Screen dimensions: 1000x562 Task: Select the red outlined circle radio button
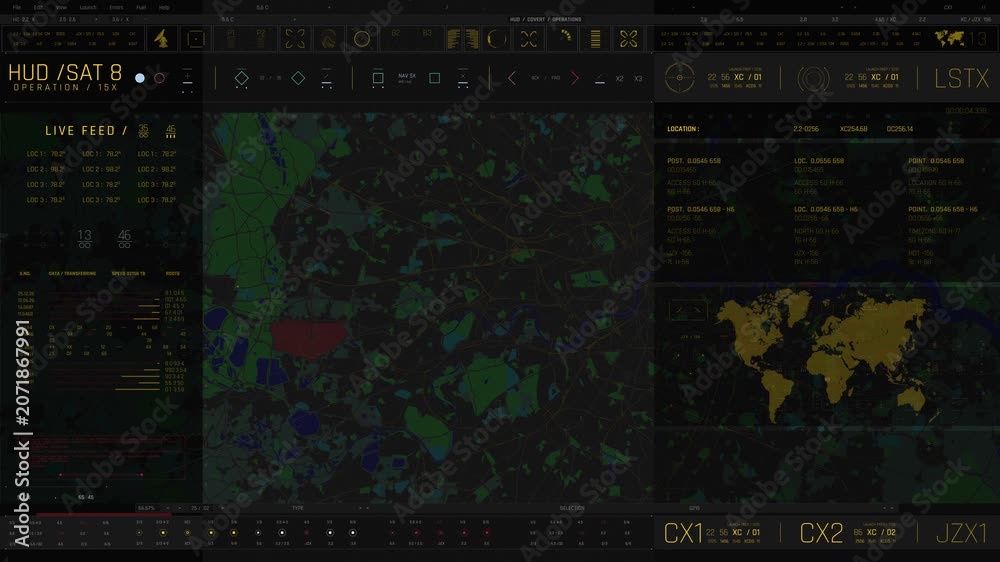(159, 78)
